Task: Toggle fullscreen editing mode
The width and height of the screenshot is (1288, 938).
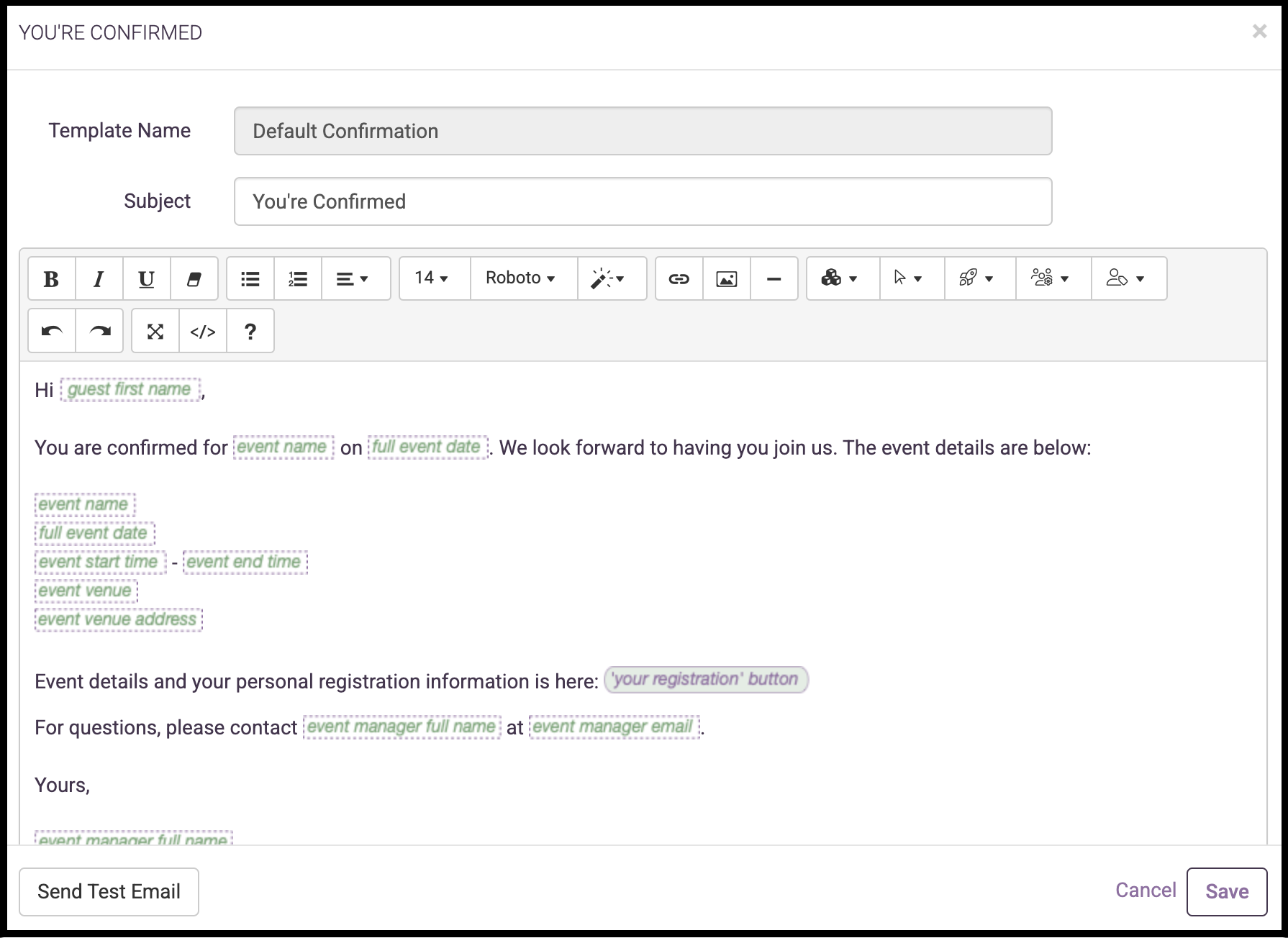Action: click(x=155, y=331)
